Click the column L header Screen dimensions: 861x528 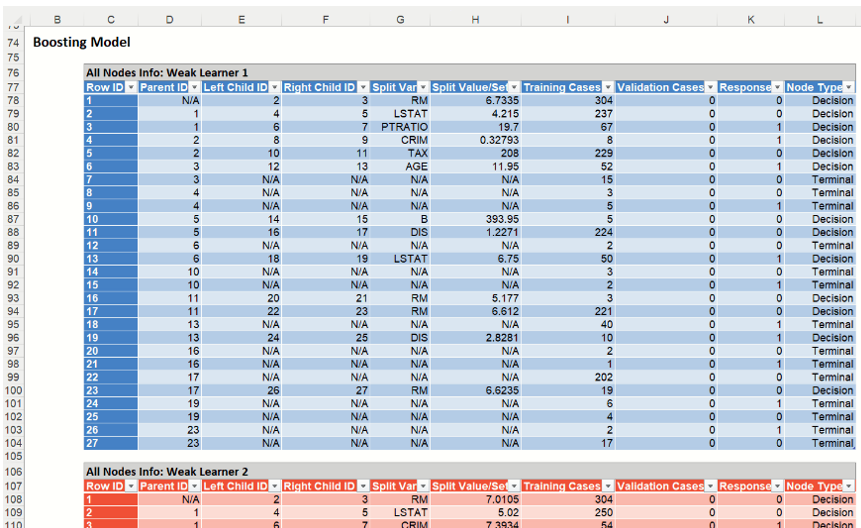pos(820,20)
